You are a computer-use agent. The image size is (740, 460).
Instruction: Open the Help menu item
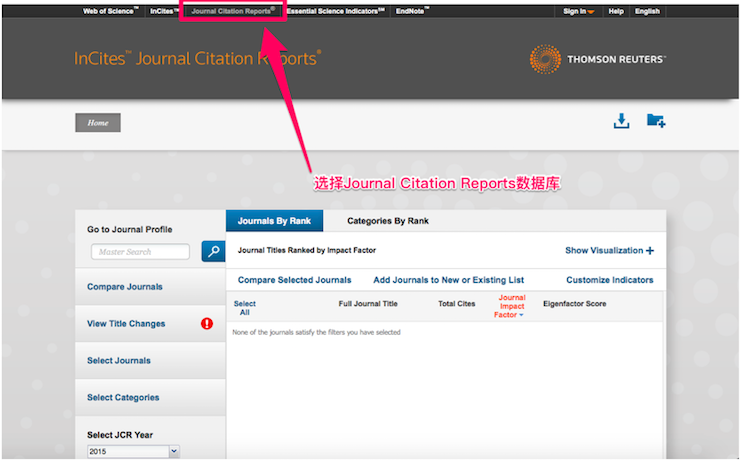tap(616, 11)
